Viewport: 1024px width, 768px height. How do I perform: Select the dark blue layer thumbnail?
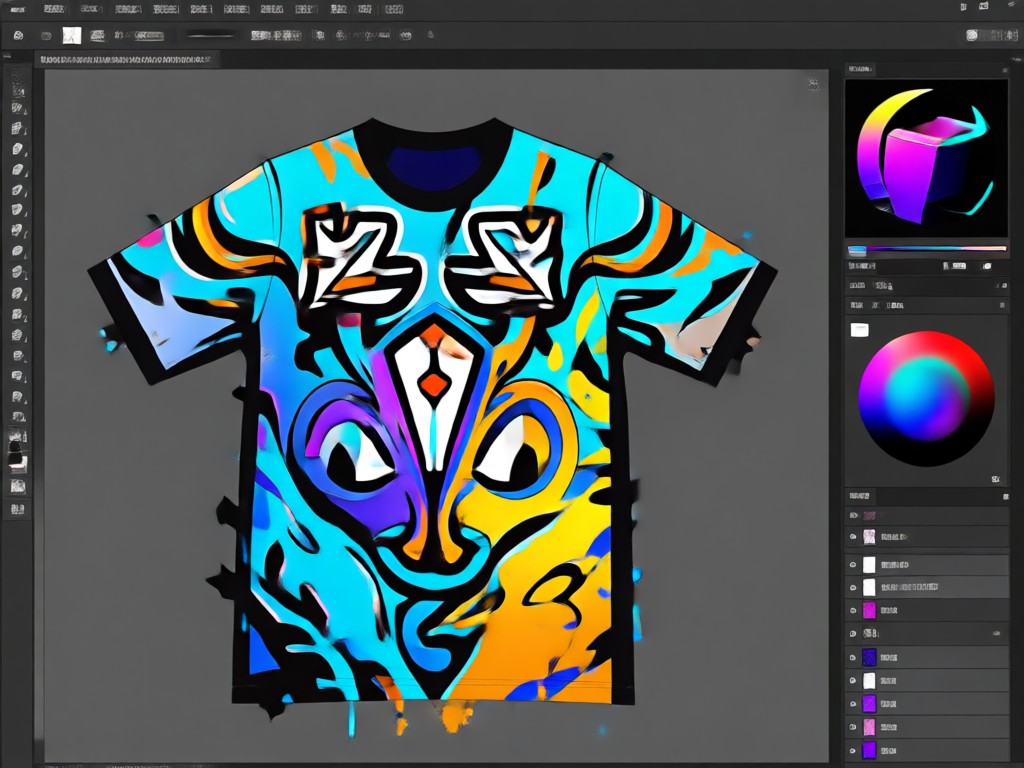[869, 657]
